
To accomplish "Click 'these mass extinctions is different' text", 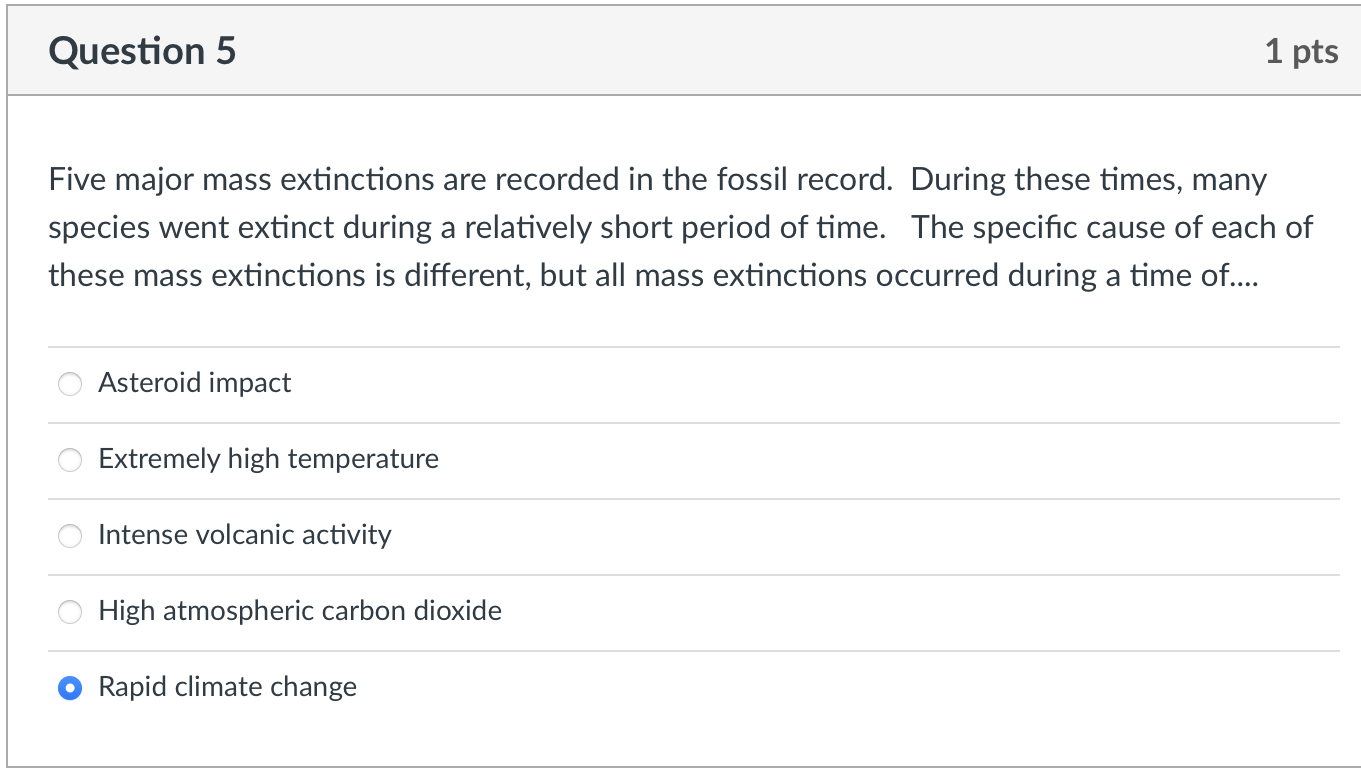I will point(290,274).
